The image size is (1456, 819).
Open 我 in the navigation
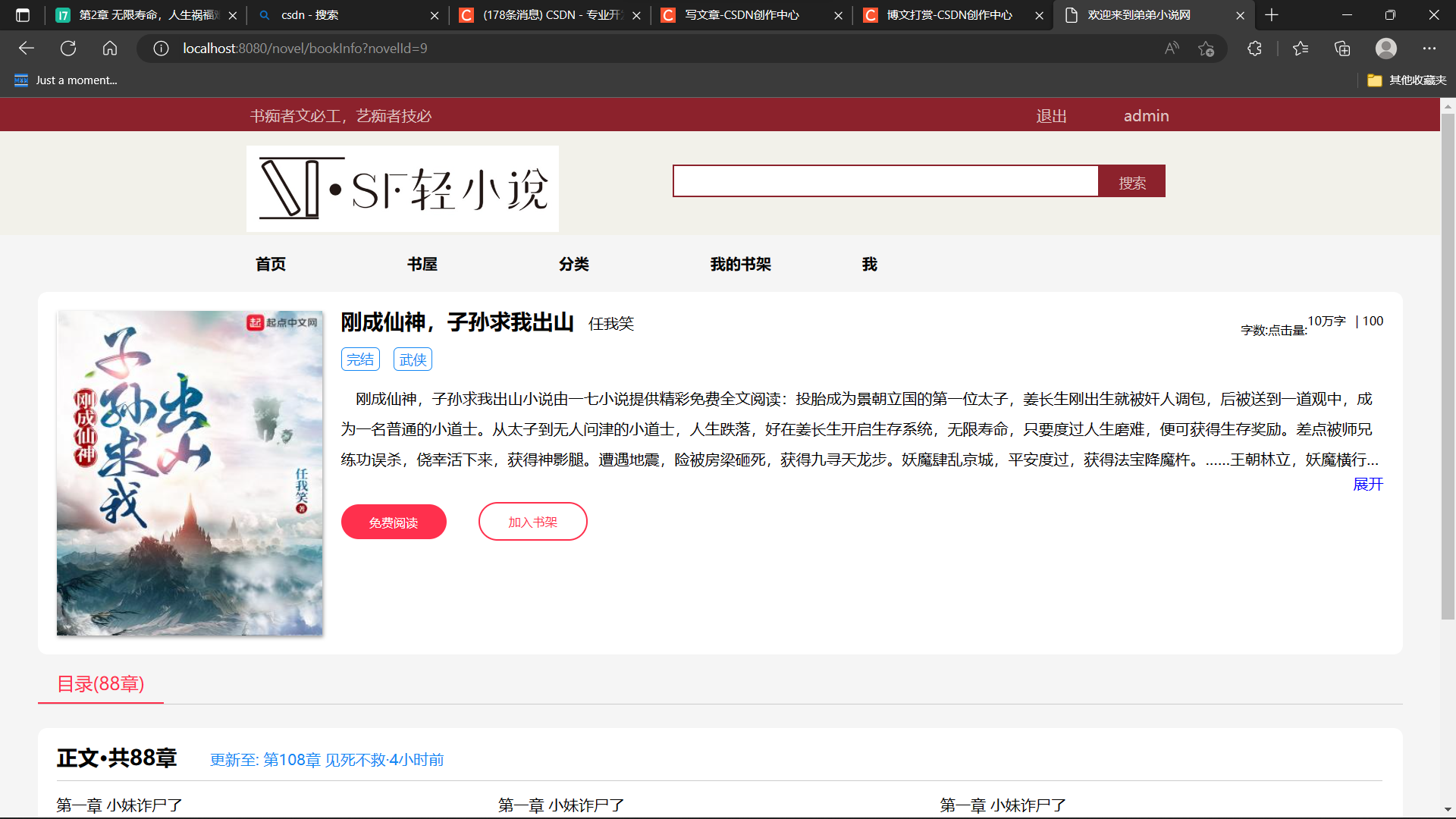tap(870, 264)
